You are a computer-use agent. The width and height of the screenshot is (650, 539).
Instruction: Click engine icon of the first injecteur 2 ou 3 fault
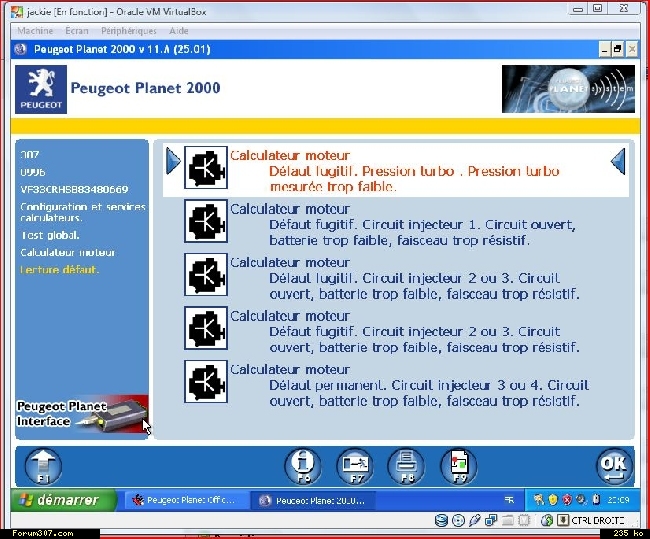pos(206,274)
